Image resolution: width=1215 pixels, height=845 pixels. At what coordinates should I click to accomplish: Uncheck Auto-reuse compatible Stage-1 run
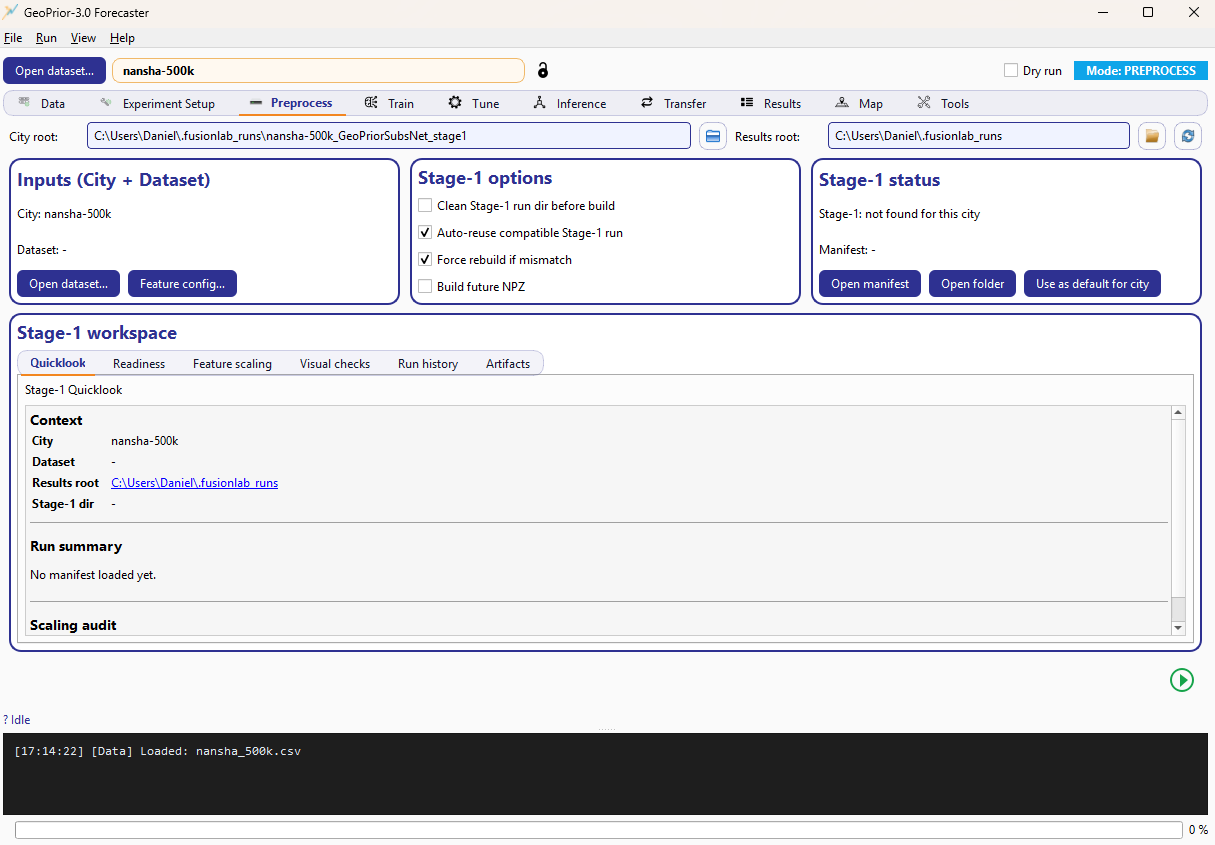click(425, 233)
